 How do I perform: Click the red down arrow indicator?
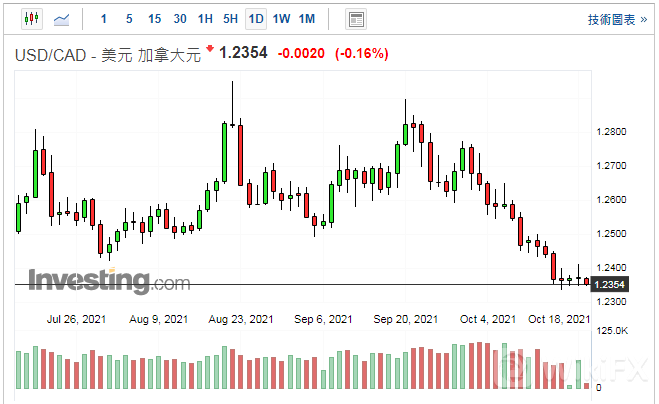click(x=210, y=48)
